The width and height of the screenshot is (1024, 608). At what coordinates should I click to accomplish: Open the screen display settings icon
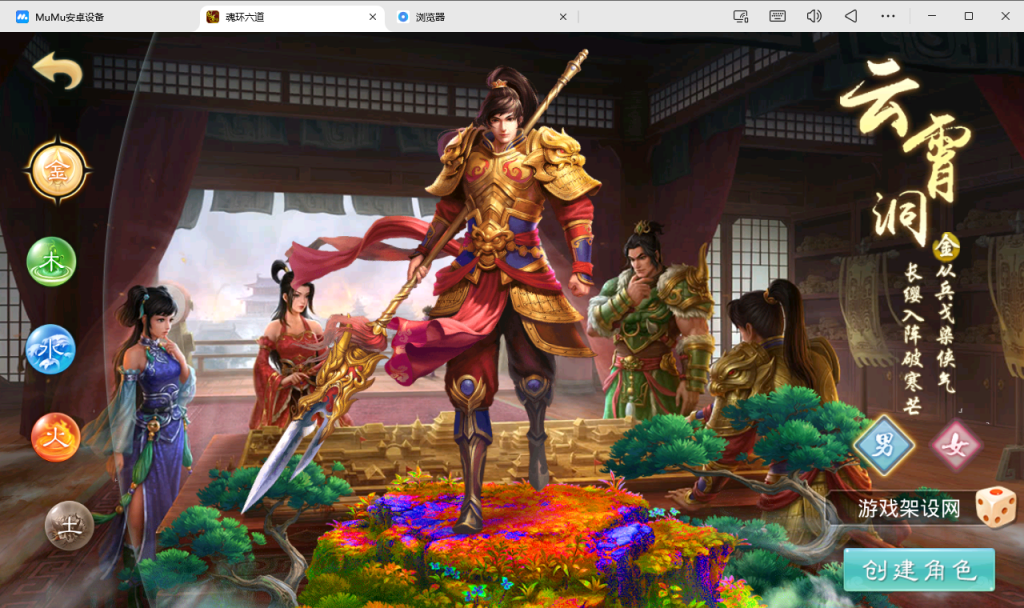tap(741, 16)
